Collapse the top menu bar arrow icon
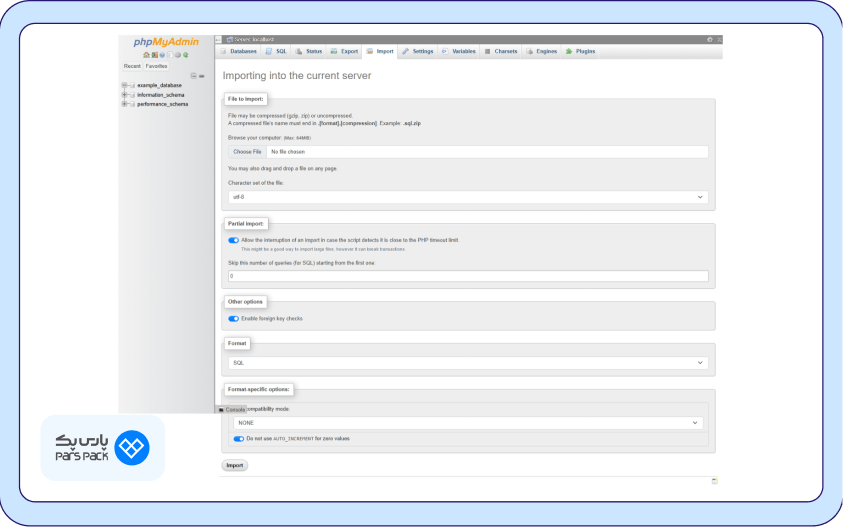This screenshot has width=843, height=527. pyautogui.click(x=719, y=40)
